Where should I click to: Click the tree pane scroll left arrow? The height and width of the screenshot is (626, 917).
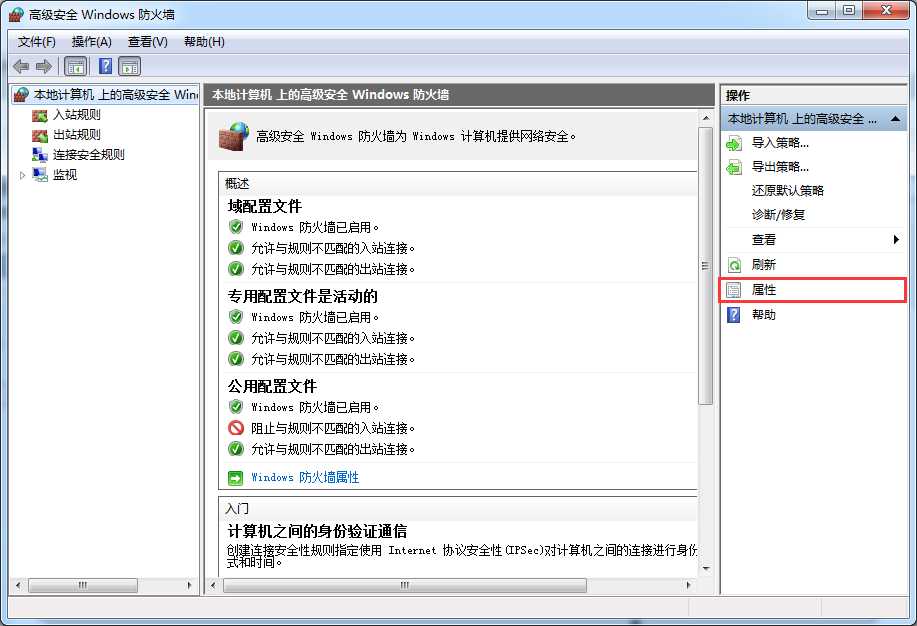click(18, 585)
